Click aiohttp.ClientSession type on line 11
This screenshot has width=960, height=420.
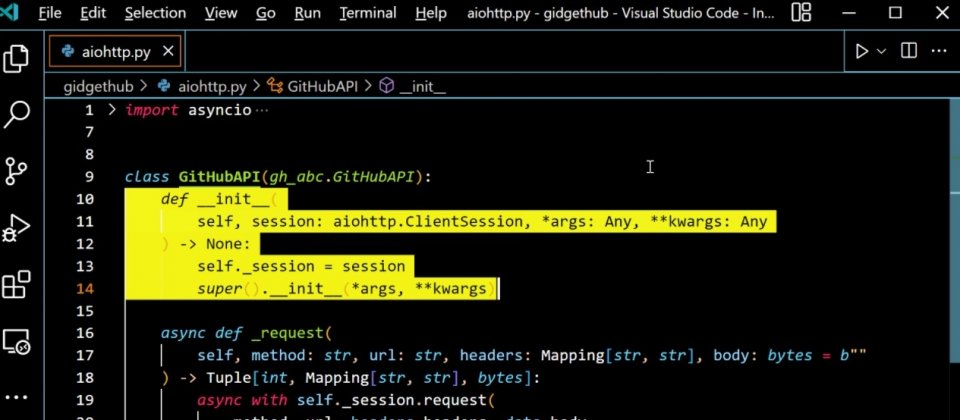pyautogui.click(x=430, y=222)
